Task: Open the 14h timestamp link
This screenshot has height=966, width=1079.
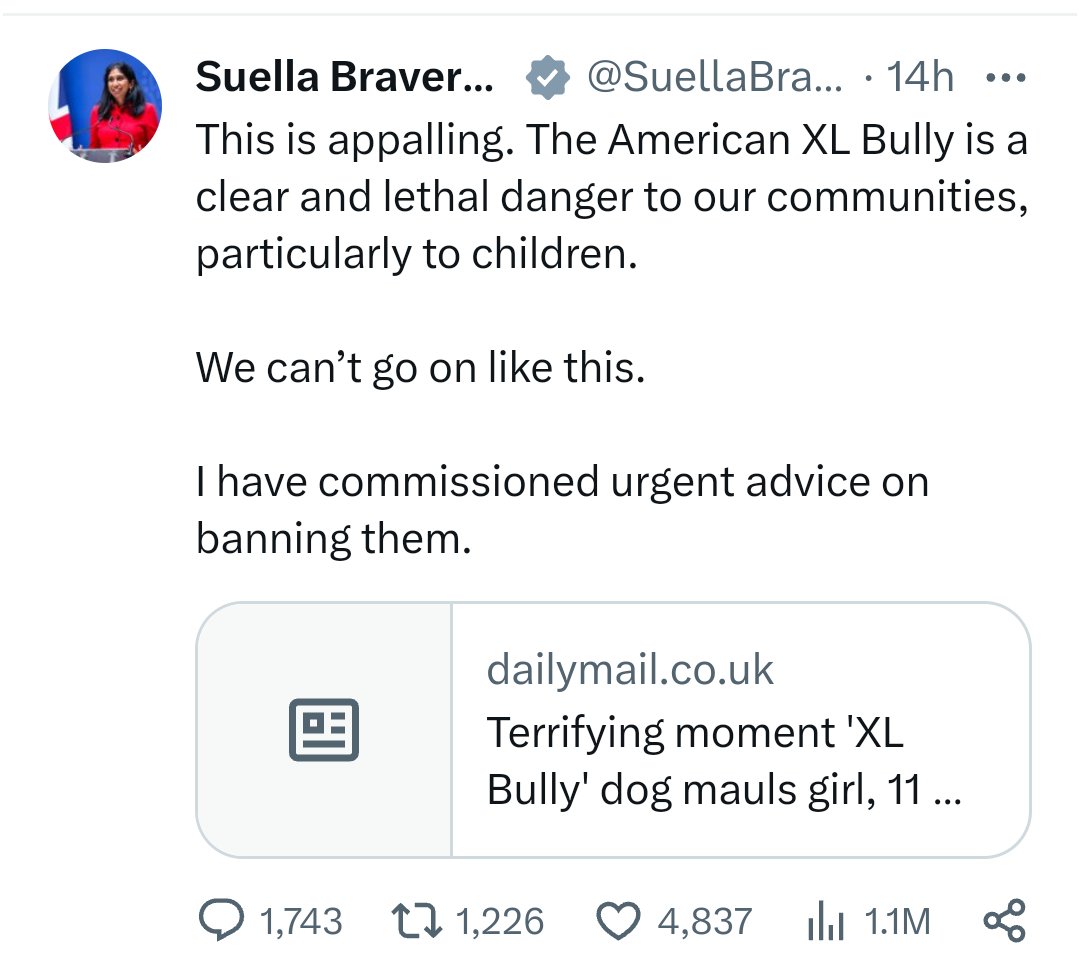Action: tap(920, 77)
